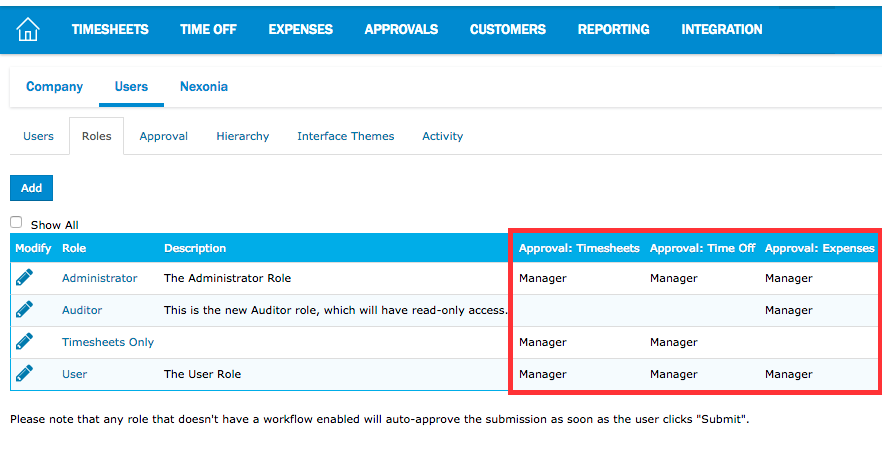This screenshot has height=466, width=882.
Task: Click the Description column header
Action: point(195,248)
